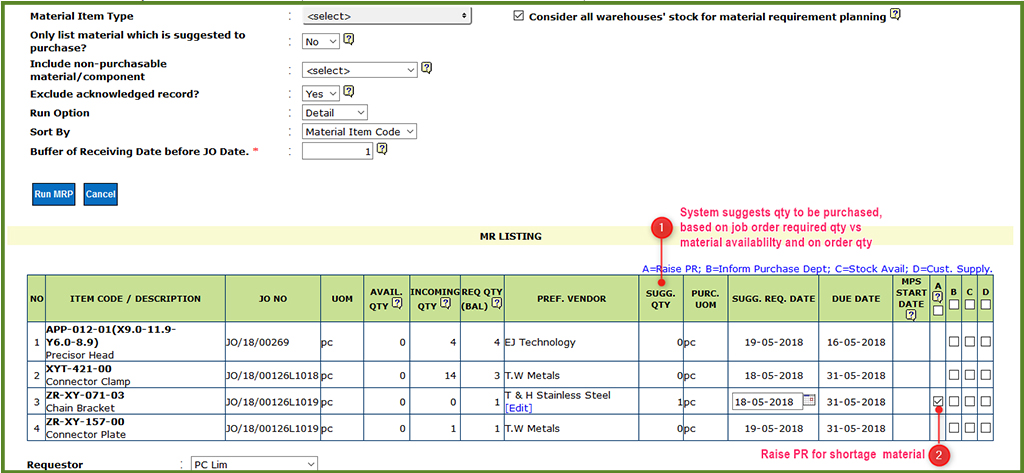Image resolution: width=1024 pixels, height=473 pixels.
Task: Tick the select-all checkbox in column A header
Action: click(938, 310)
